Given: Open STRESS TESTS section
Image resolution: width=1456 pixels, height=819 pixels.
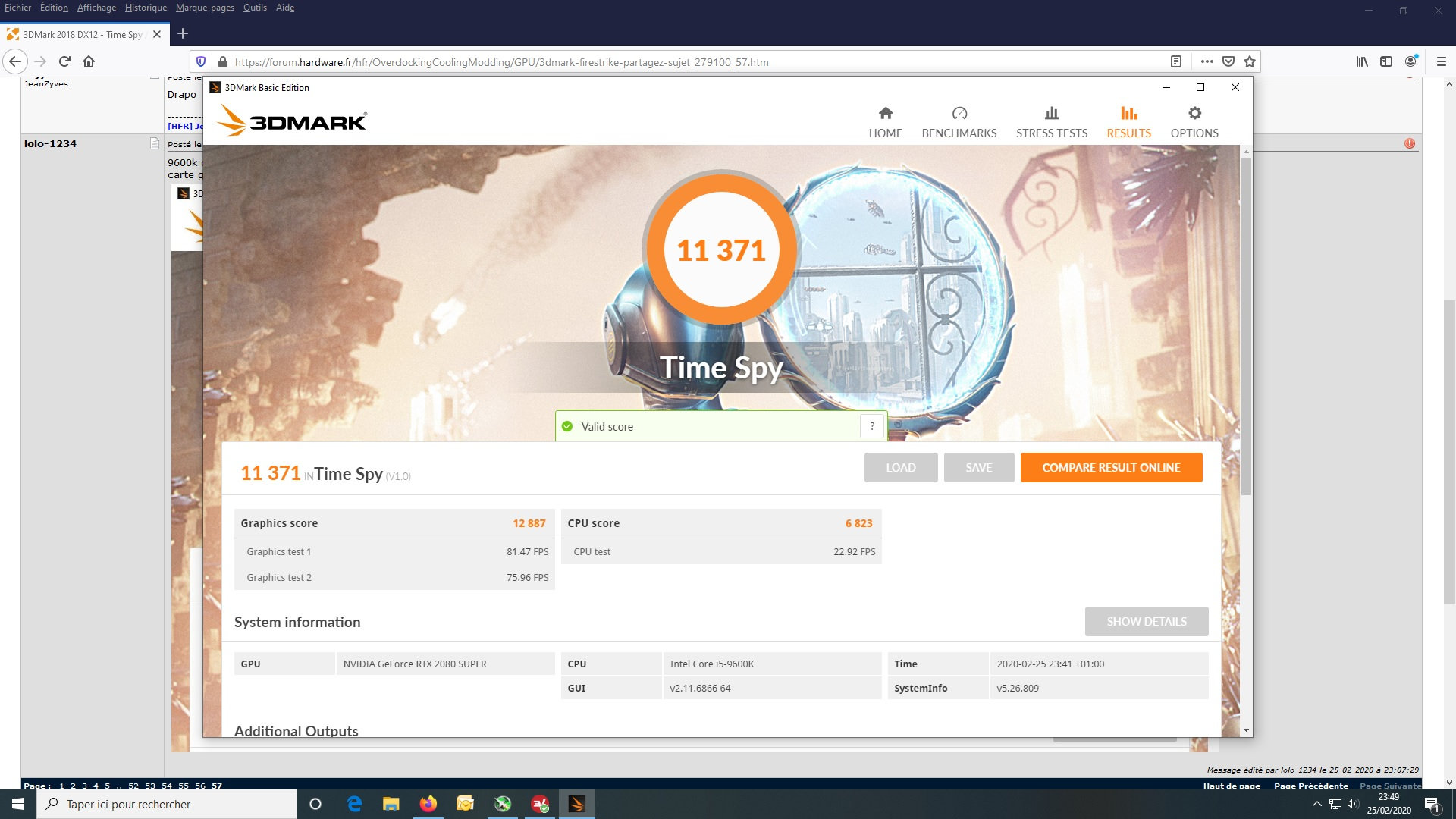Looking at the screenshot, I should point(1051,122).
